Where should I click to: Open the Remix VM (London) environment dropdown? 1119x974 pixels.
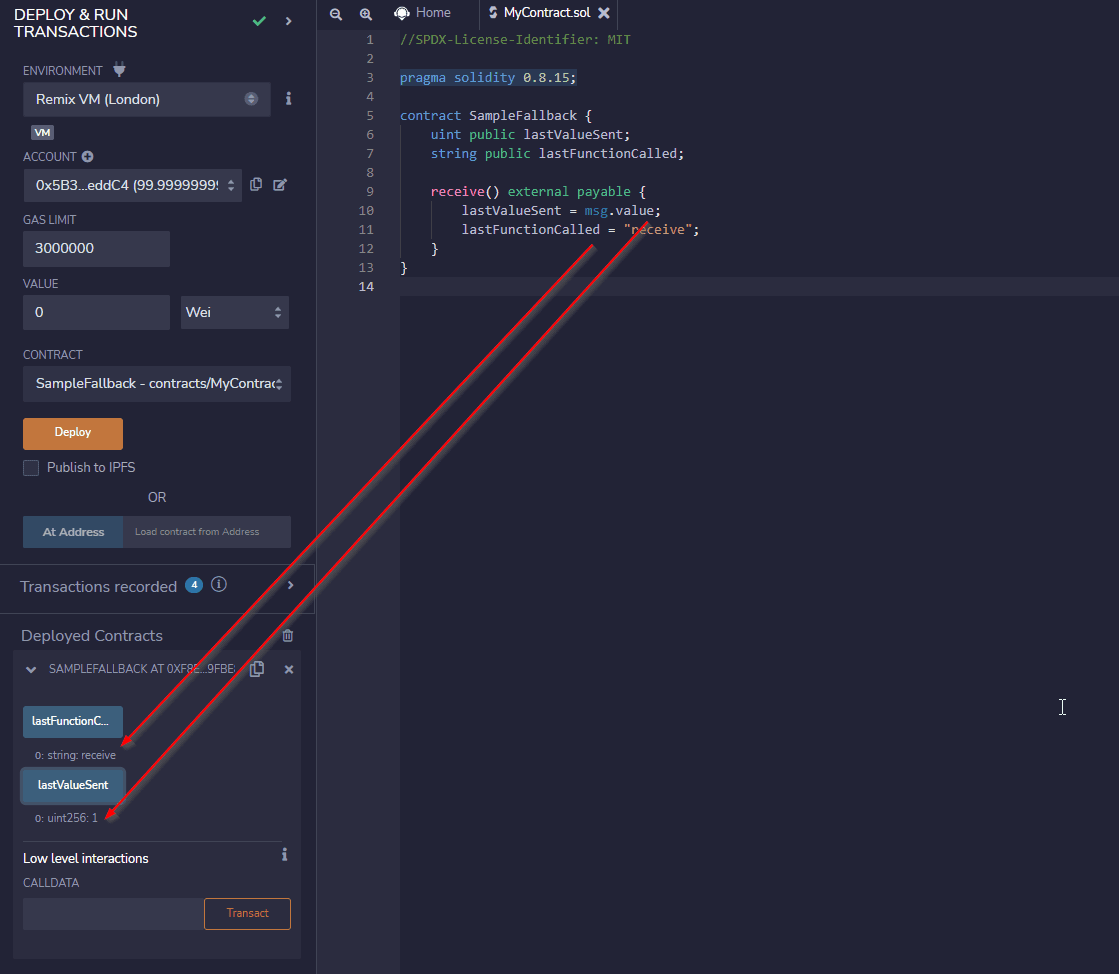point(146,99)
